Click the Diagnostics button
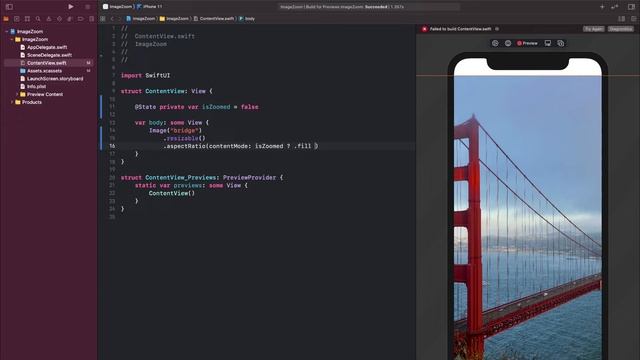The image size is (640, 360). click(x=621, y=29)
